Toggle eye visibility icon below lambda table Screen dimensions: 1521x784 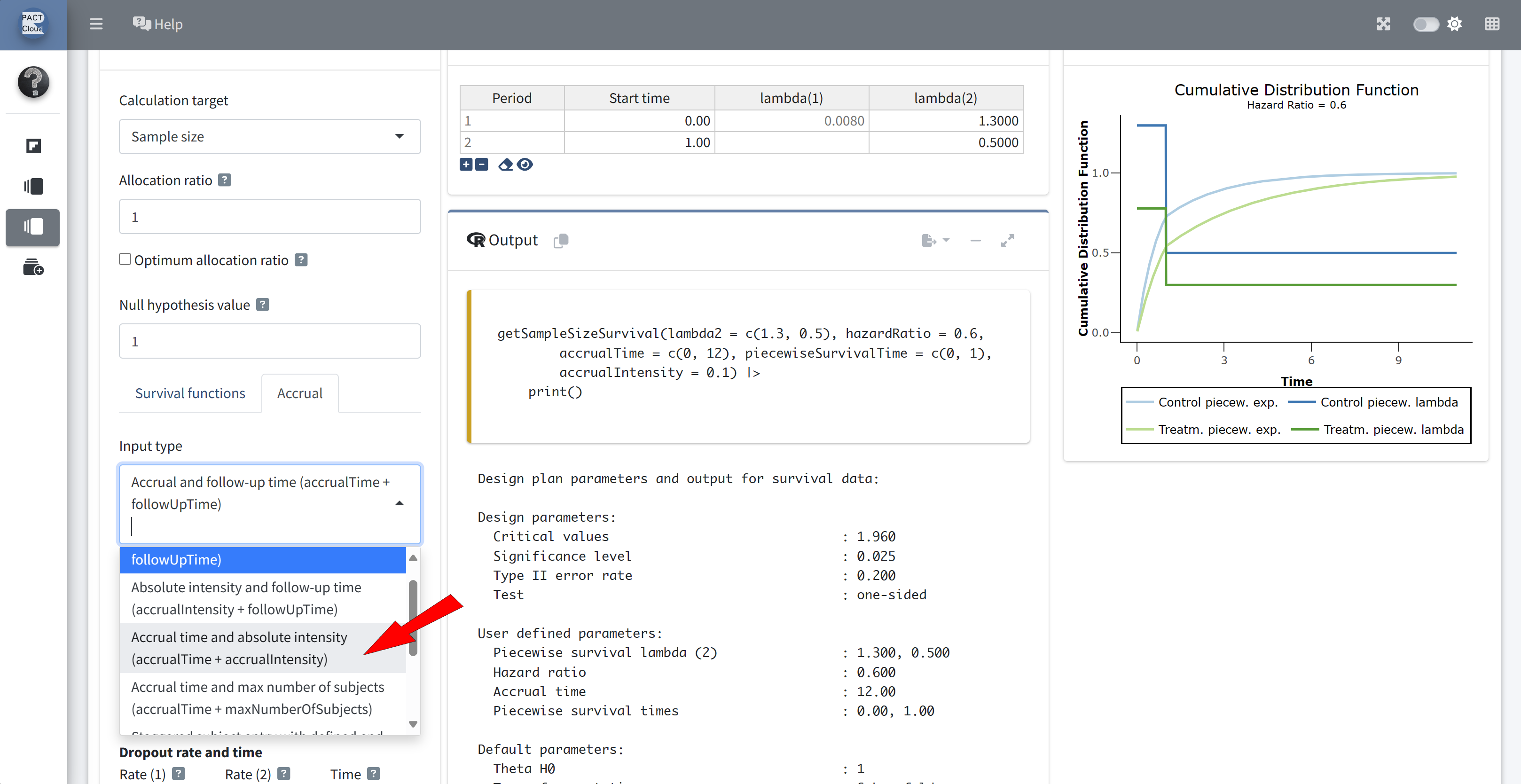pyautogui.click(x=525, y=165)
